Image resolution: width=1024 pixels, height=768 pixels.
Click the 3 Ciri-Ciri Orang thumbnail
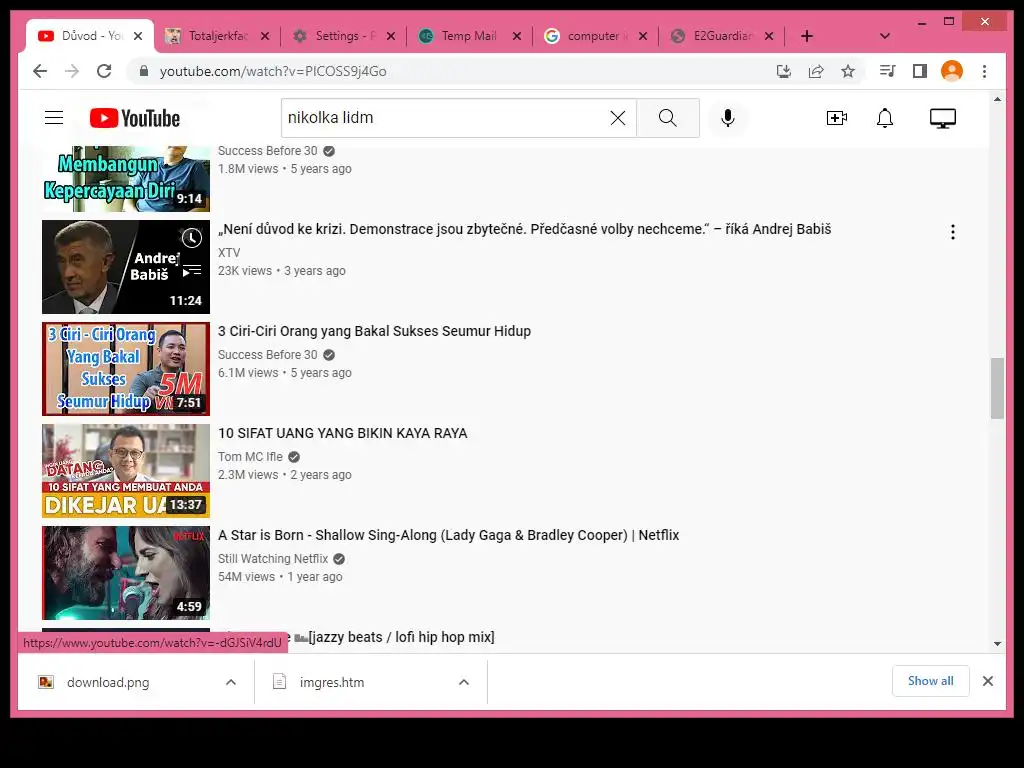click(x=126, y=369)
